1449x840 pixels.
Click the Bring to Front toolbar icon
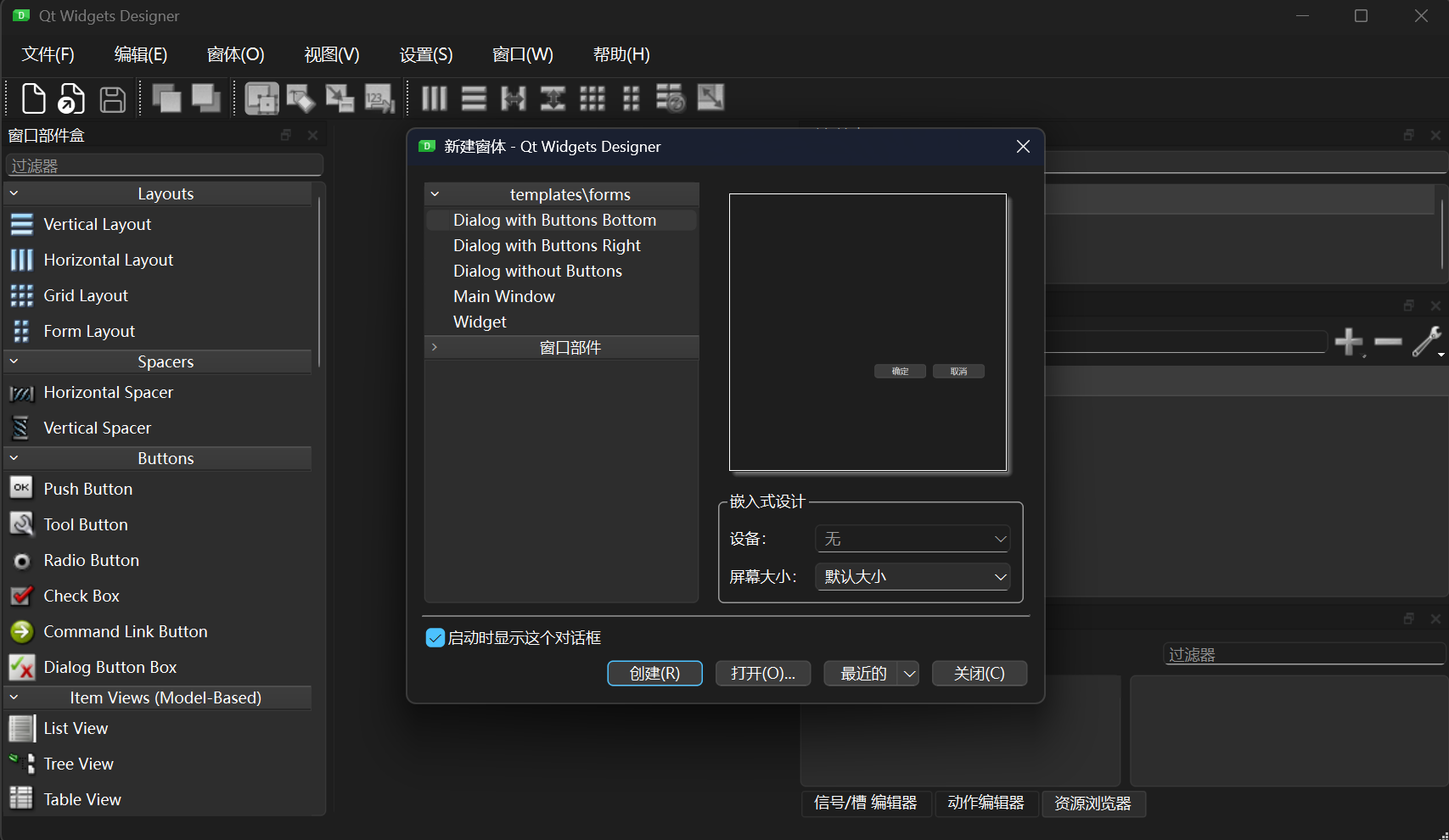(206, 98)
